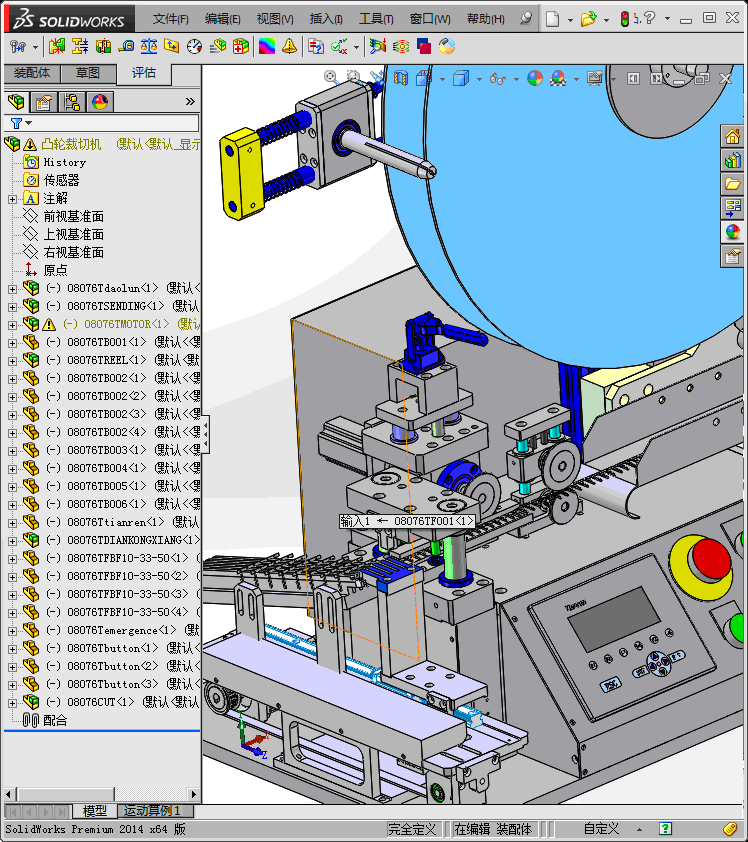Switch to the 装配体 tab
The image size is (748, 842).
tap(32, 72)
